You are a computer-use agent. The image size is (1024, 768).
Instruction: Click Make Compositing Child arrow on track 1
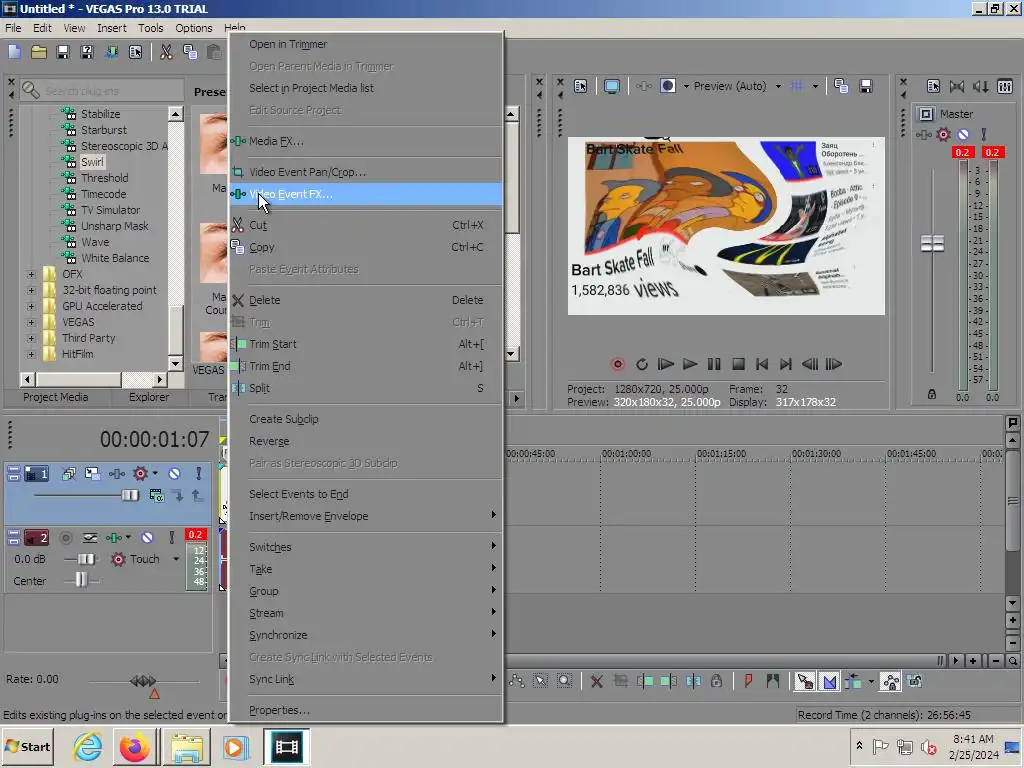[x=178, y=496]
